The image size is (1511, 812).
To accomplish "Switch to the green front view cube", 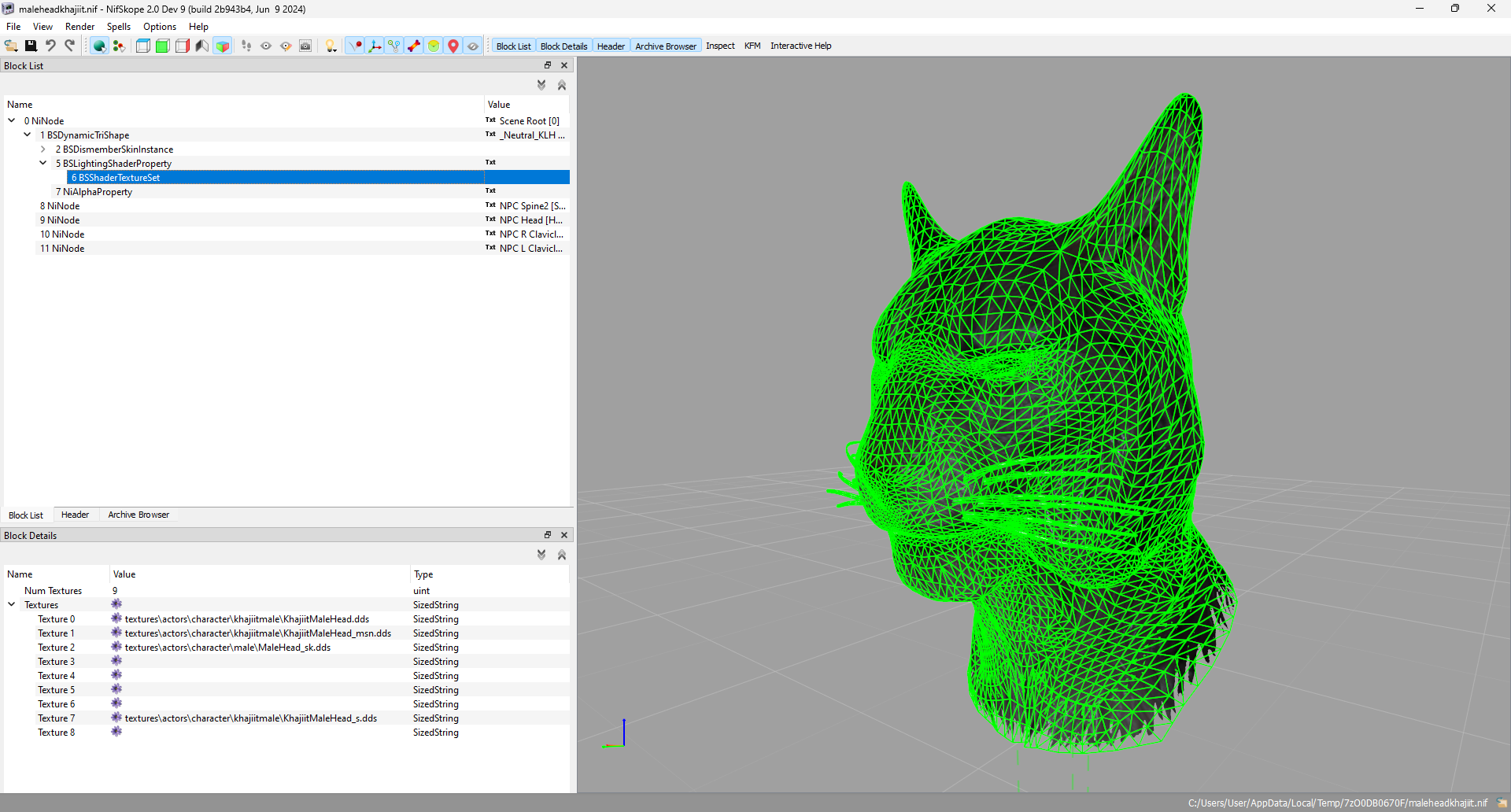I will point(162,46).
